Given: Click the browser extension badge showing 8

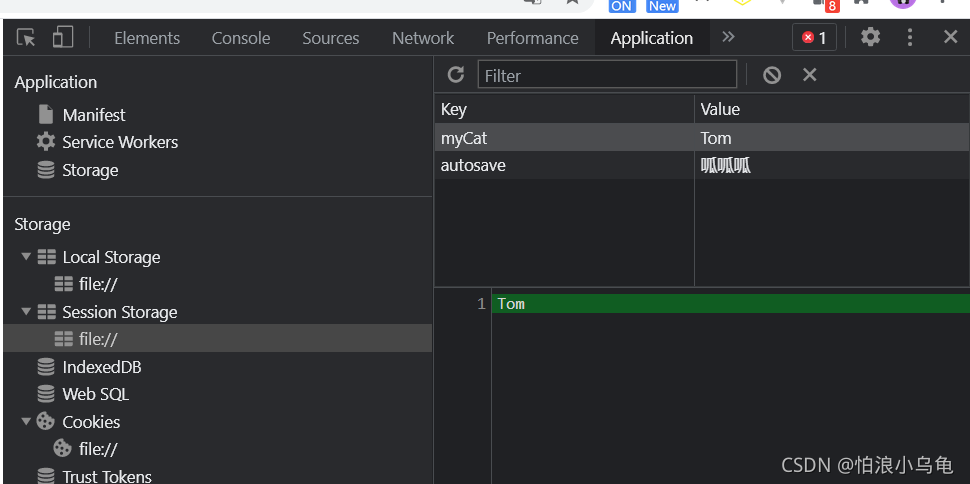Looking at the screenshot, I should [x=832, y=6].
